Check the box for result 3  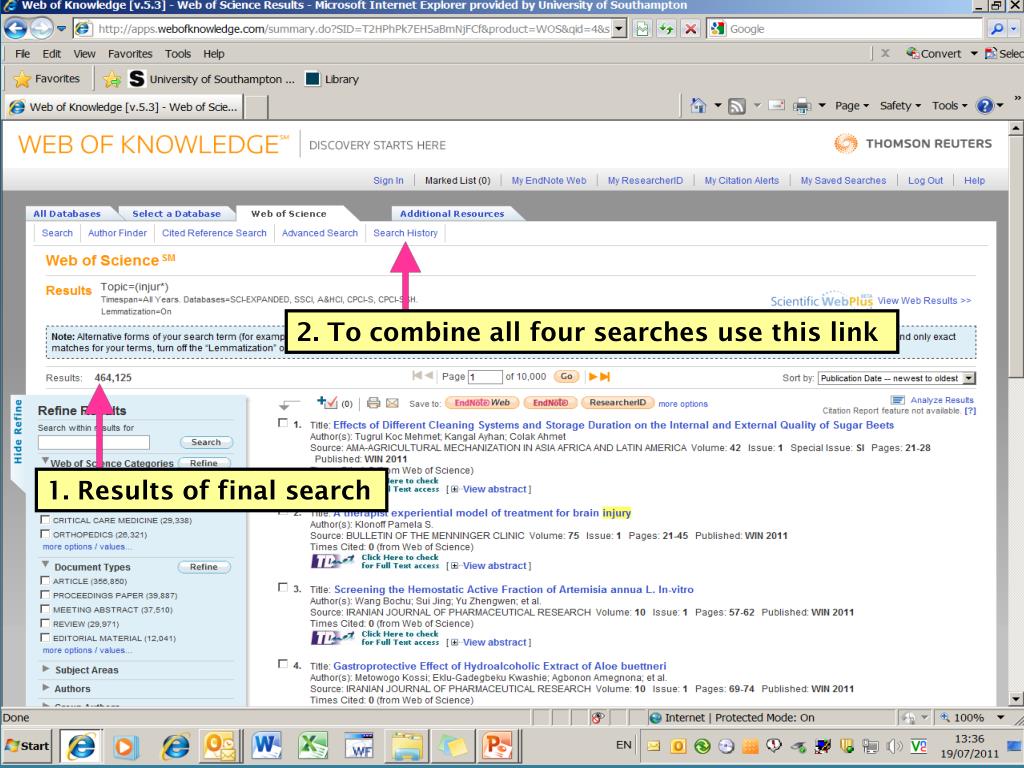[283, 588]
